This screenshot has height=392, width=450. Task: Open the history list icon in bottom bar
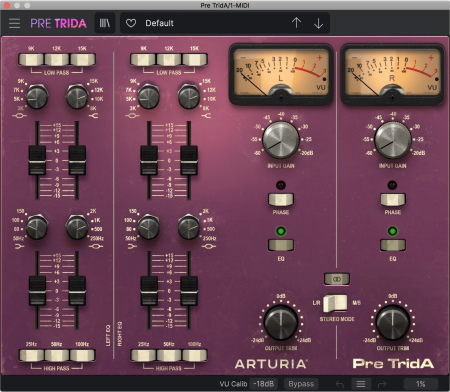[361, 384]
